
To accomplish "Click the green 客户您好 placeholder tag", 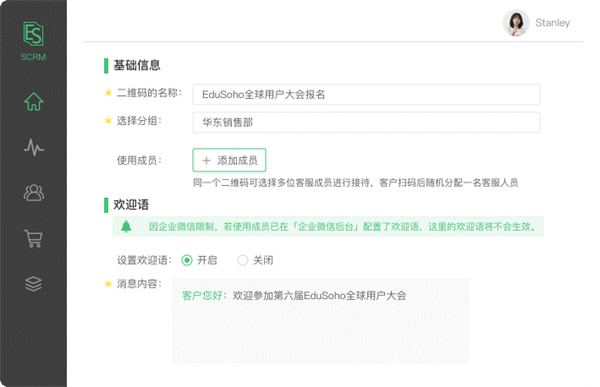I will [202, 296].
